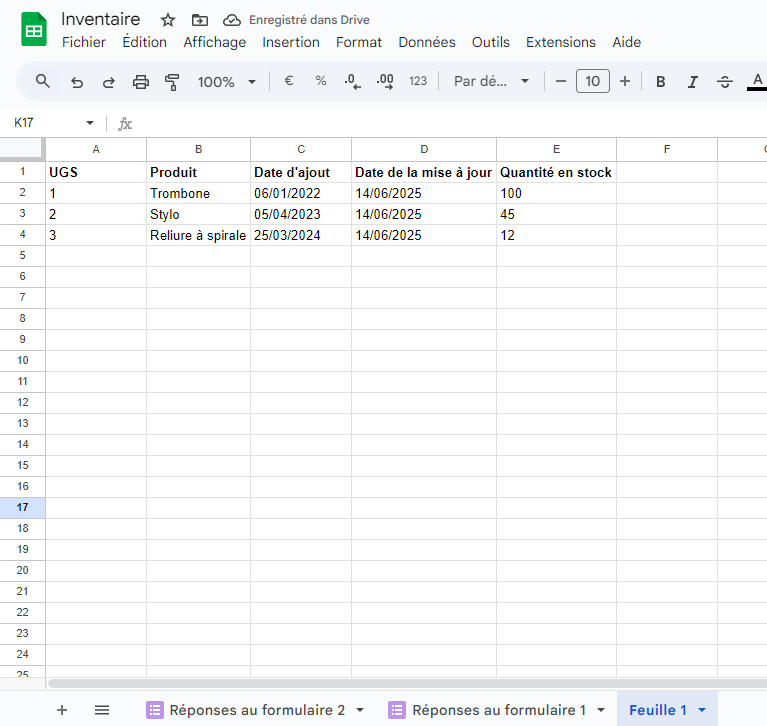The image size is (767, 726).
Task: Click the font size field showing 10
Action: click(593, 81)
